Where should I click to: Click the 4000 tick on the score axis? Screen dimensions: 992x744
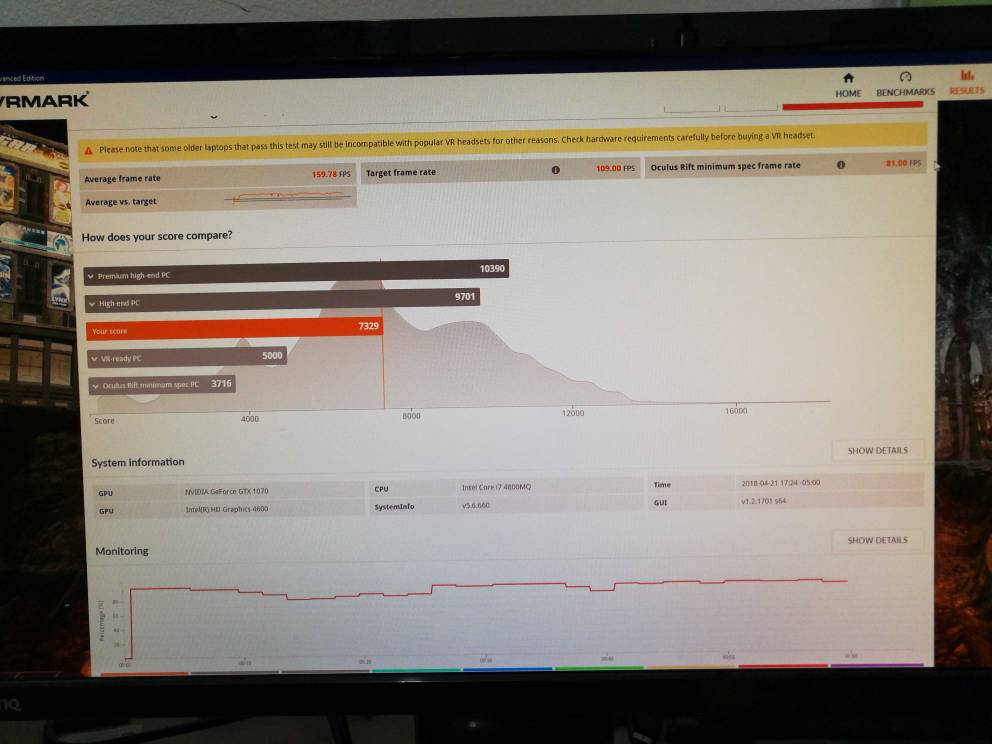pyautogui.click(x=250, y=418)
